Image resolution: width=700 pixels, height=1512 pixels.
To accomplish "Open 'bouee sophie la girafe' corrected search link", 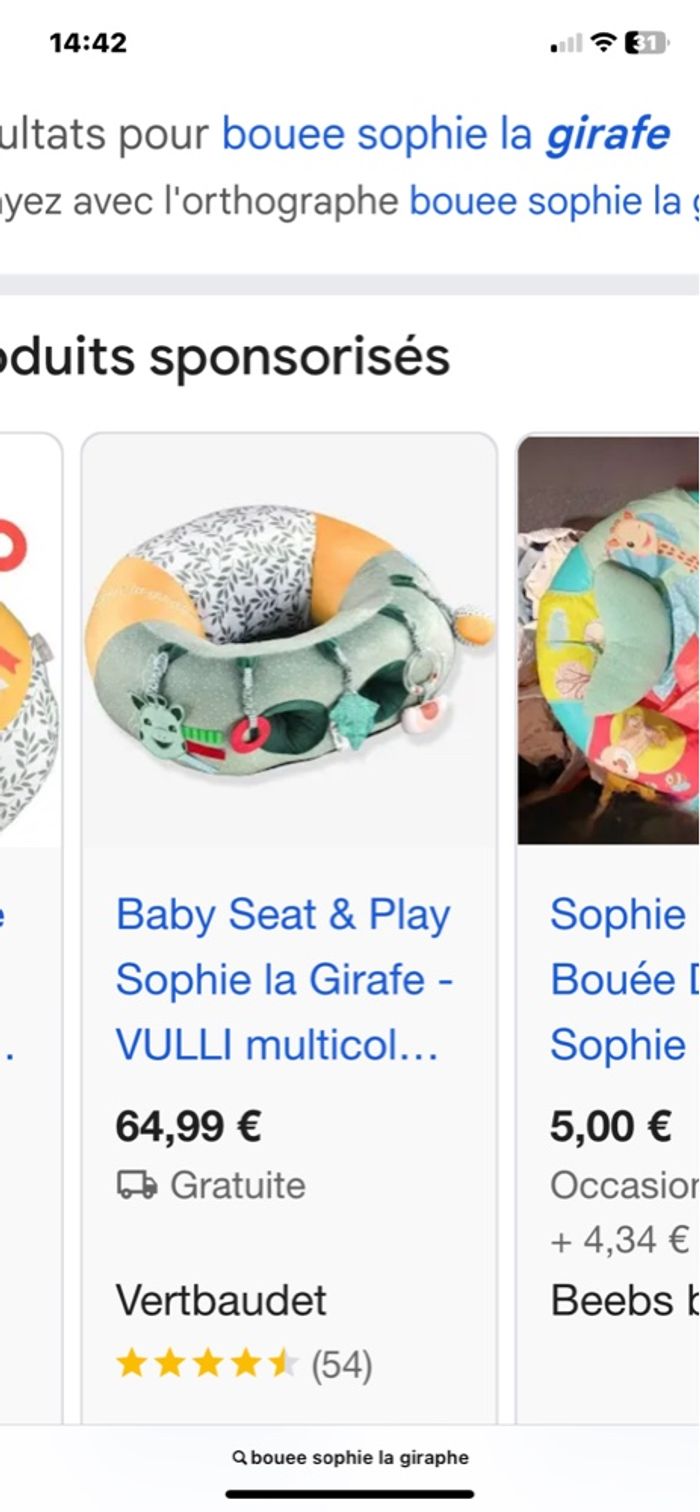I will click(446, 134).
